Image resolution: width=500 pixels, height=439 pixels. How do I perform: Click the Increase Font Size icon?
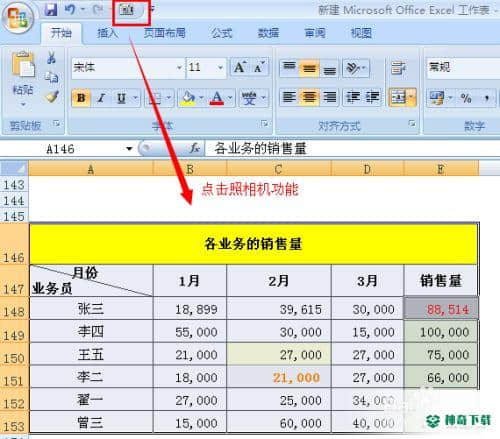240,67
